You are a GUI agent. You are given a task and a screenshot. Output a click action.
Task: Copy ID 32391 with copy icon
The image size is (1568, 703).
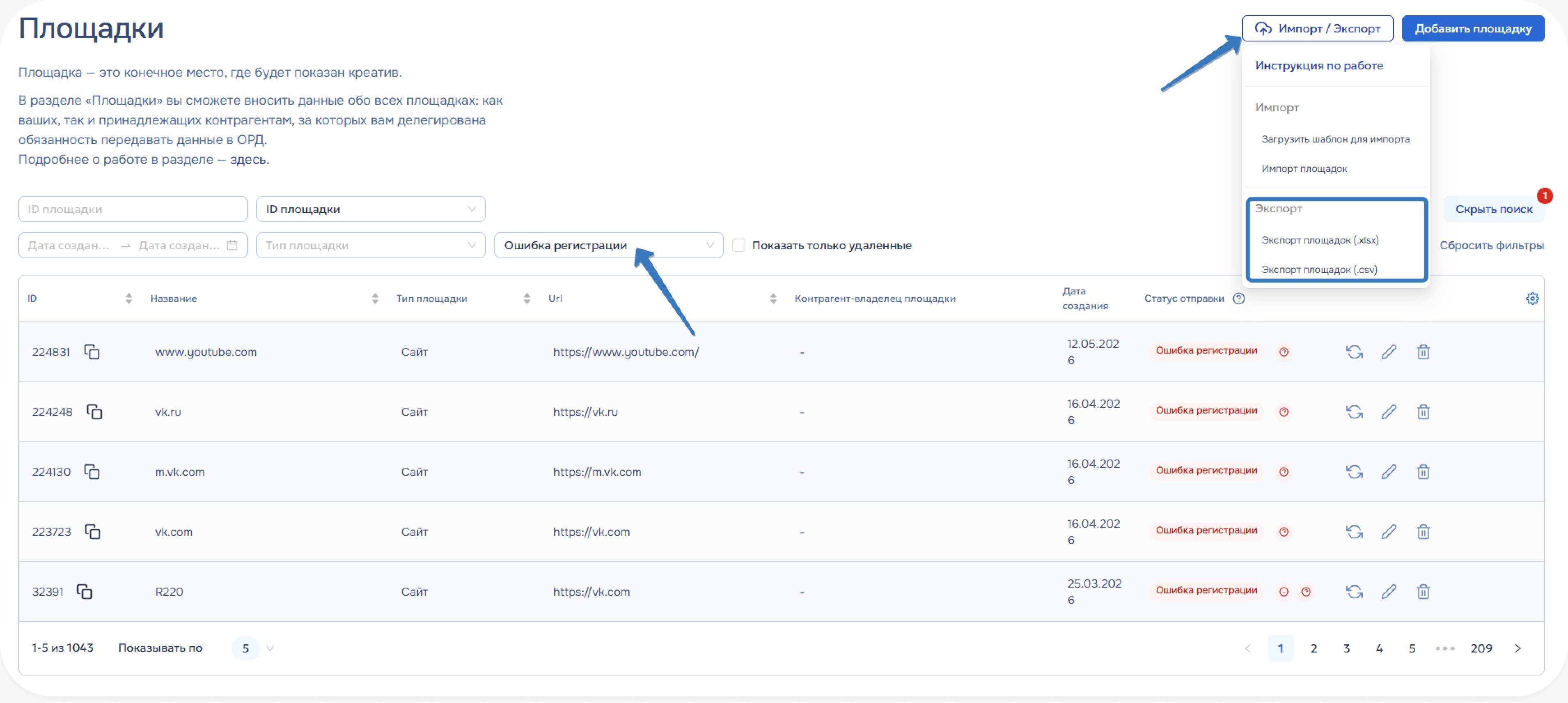coord(85,592)
